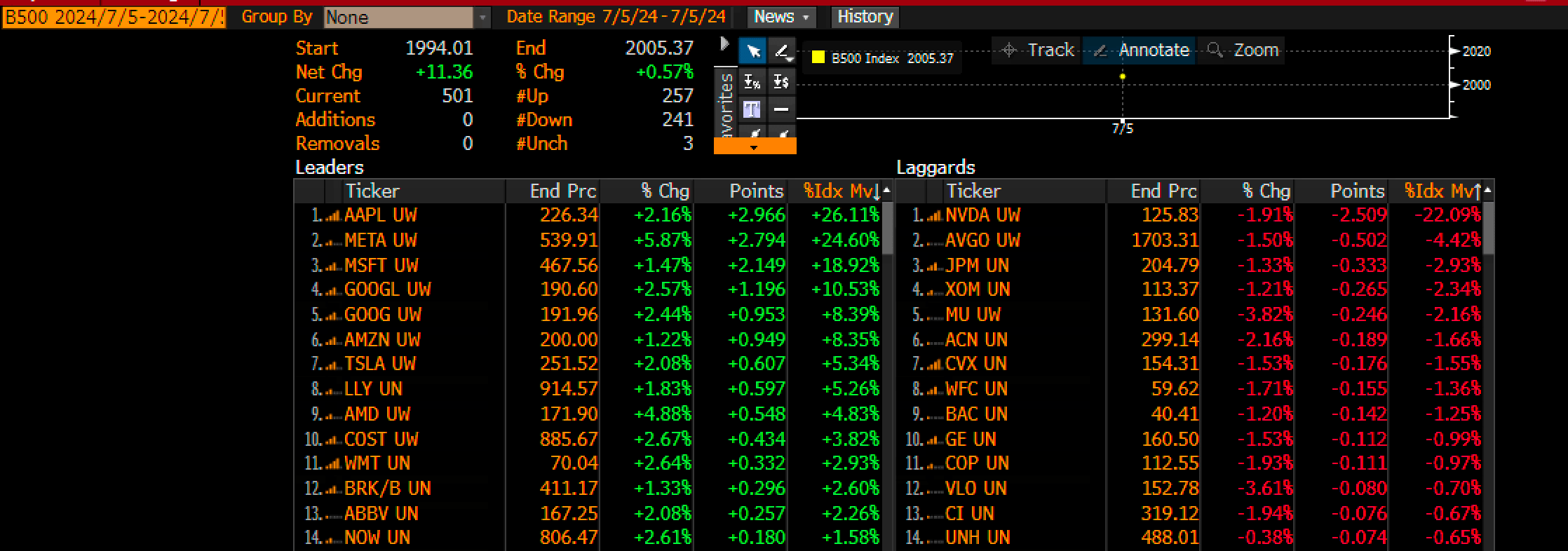Sort Leaders table by Points header

click(741, 191)
